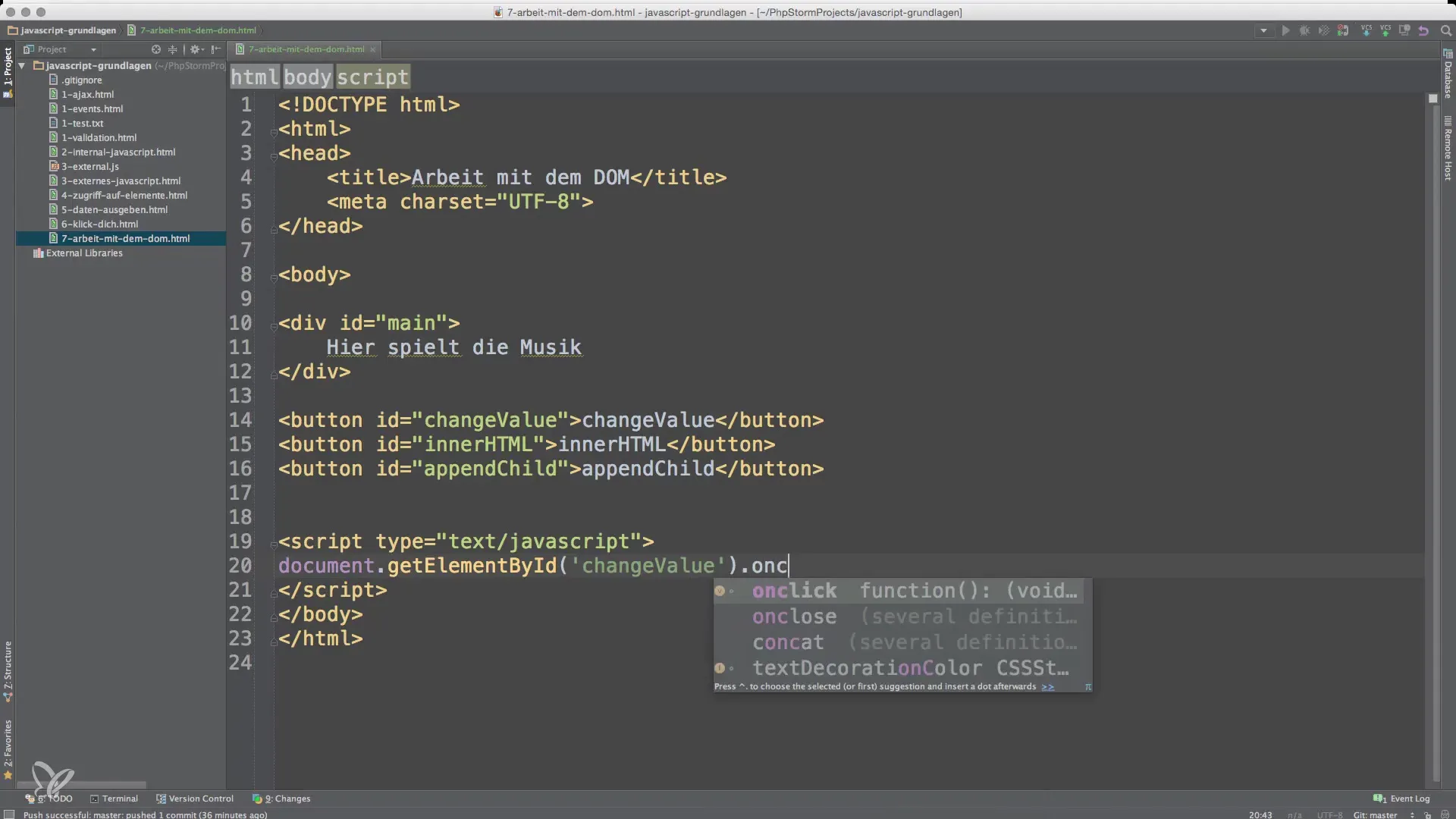Click the >> link in completion hint
The image size is (1456, 819).
tap(1048, 687)
